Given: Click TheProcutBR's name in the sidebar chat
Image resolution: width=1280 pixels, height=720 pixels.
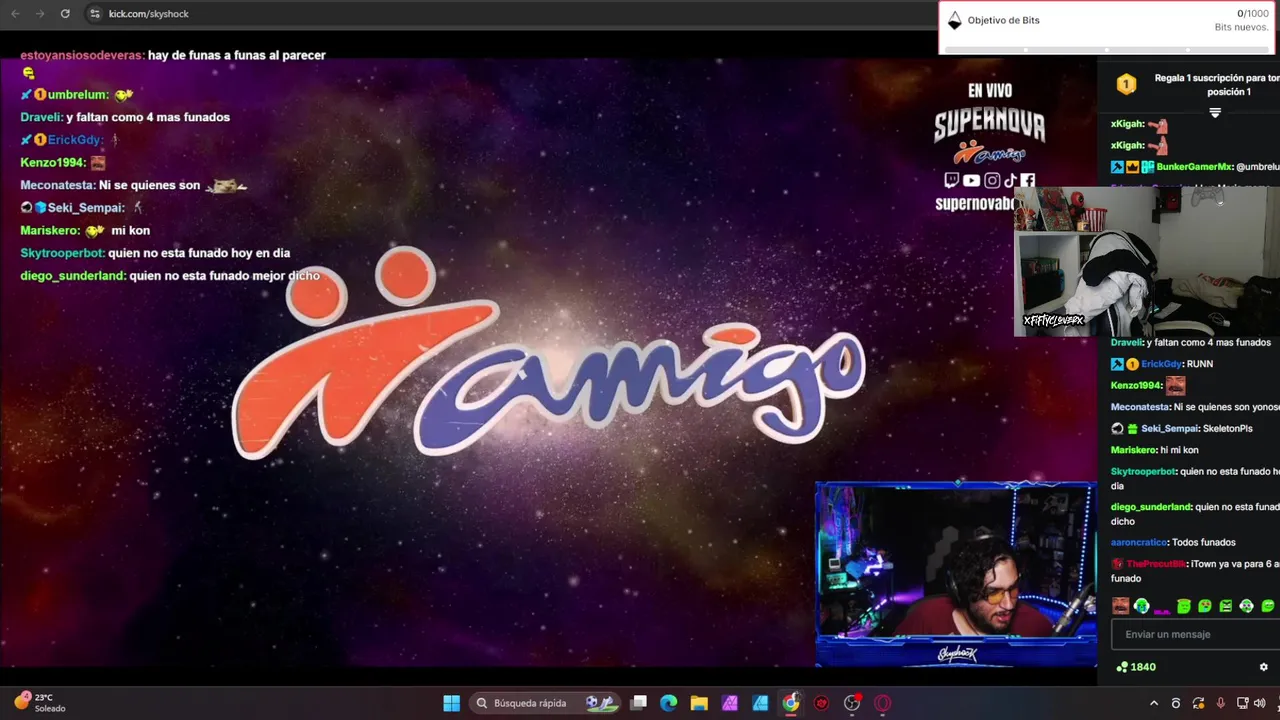Looking at the screenshot, I should tap(1155, 564).
